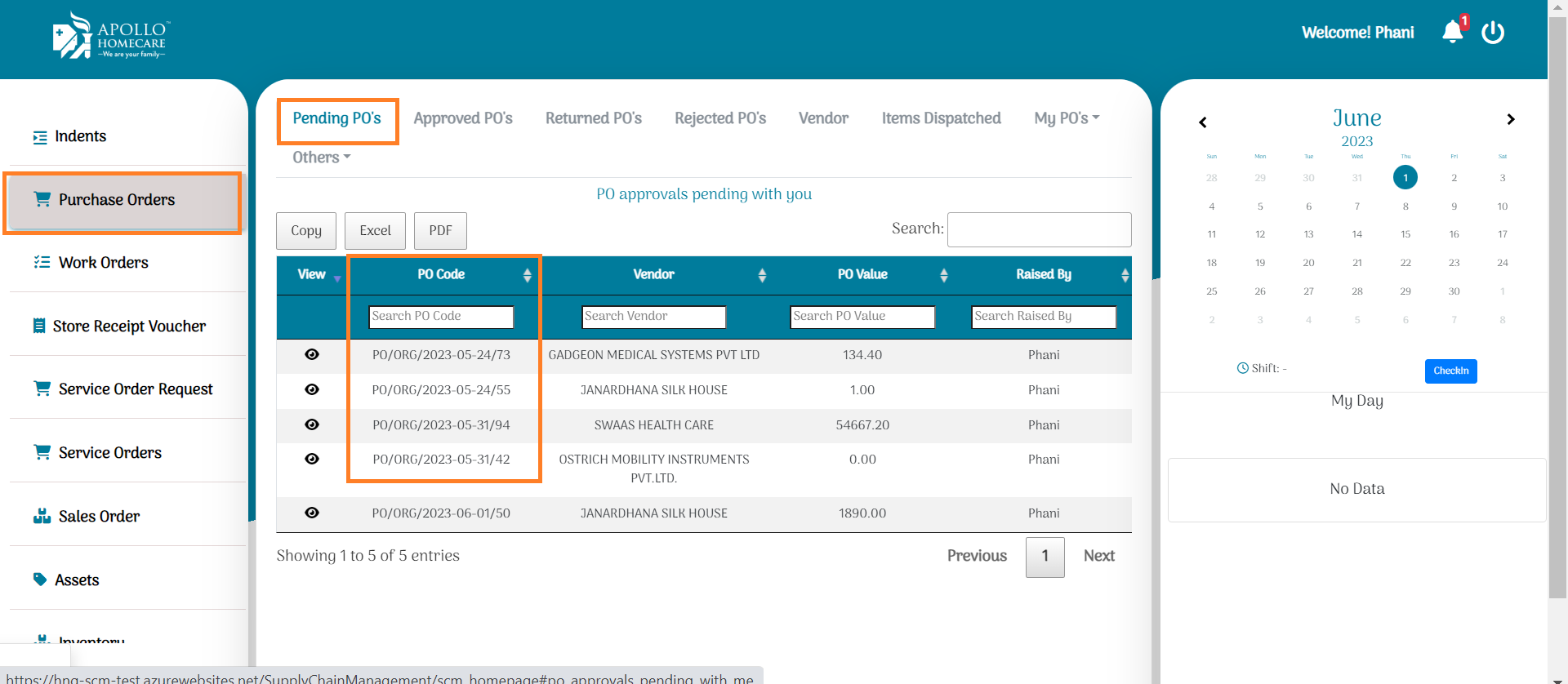This screenshot has height=684, width=1568.
Task: Click the CheckIn button
Action: [x=1451, y=371]
